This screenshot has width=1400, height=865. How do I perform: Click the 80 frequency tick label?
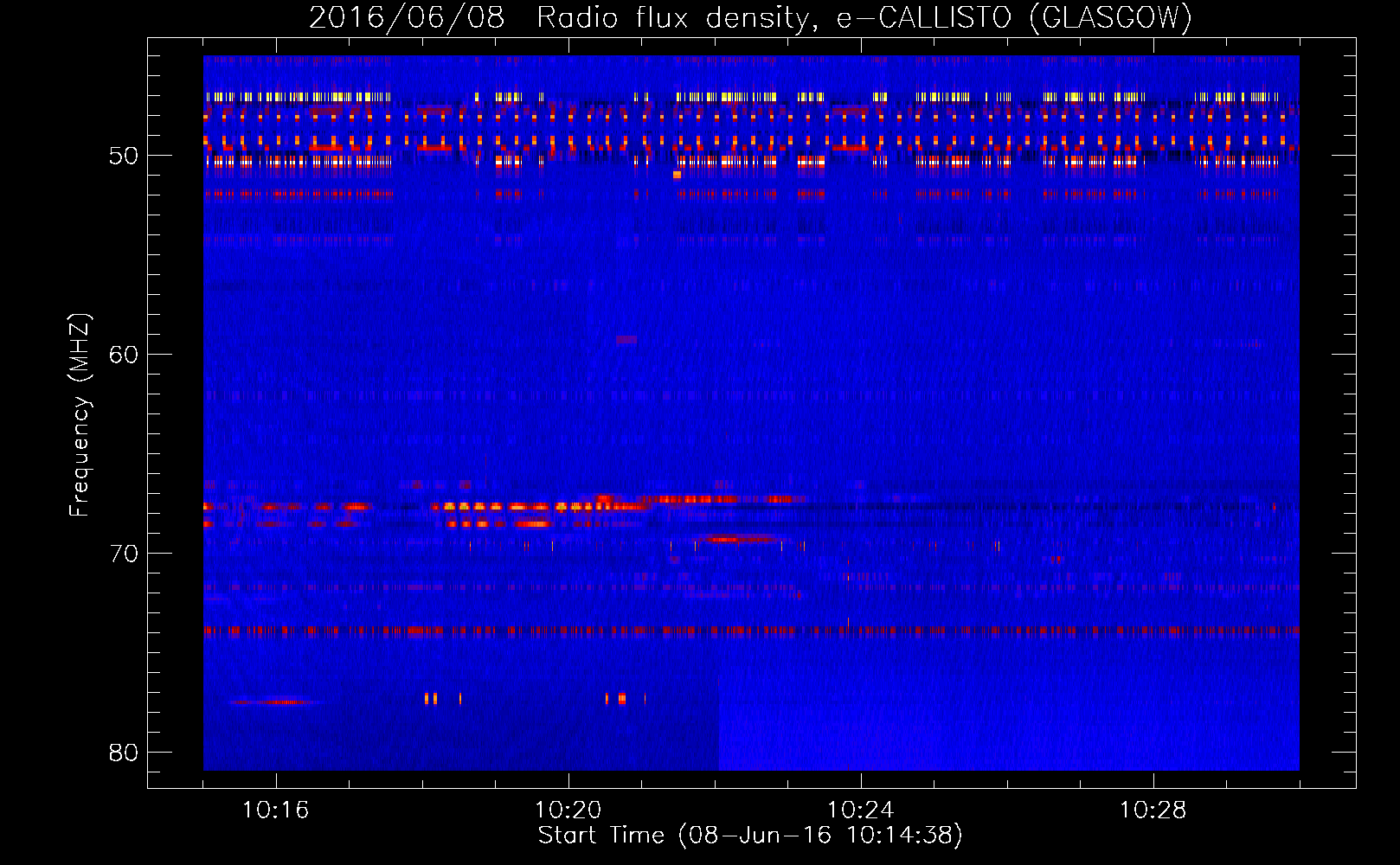coord(124,753)
